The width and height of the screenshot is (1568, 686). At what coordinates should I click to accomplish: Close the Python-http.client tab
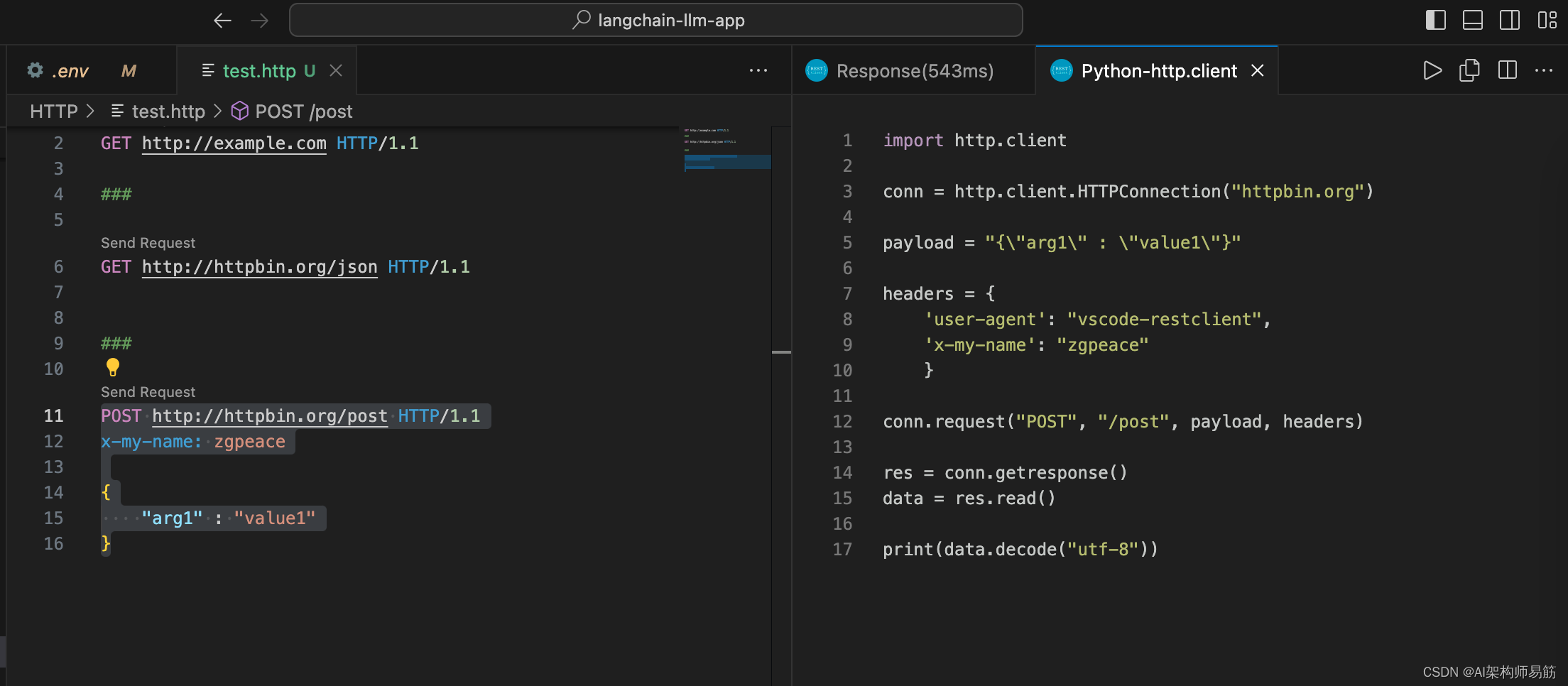pos(1257,70)
